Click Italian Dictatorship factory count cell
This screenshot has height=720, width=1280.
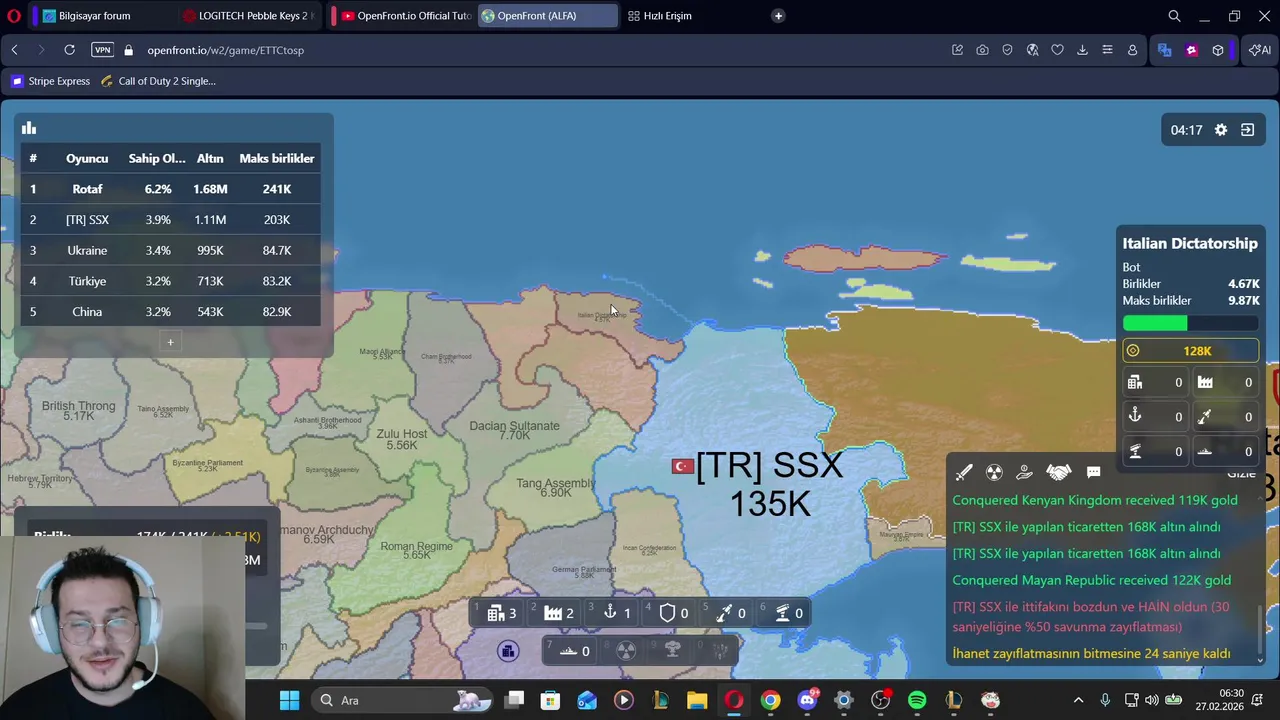(1225, 382)
